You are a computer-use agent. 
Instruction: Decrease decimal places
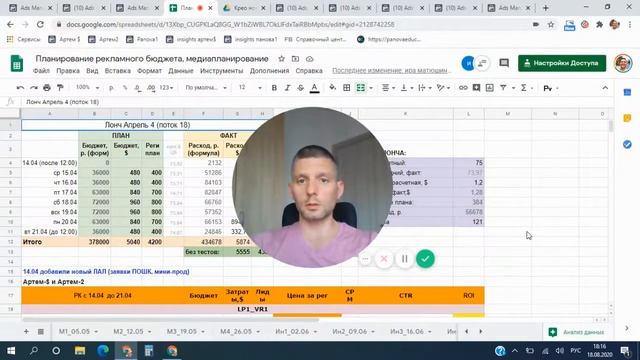coord(138,88)
